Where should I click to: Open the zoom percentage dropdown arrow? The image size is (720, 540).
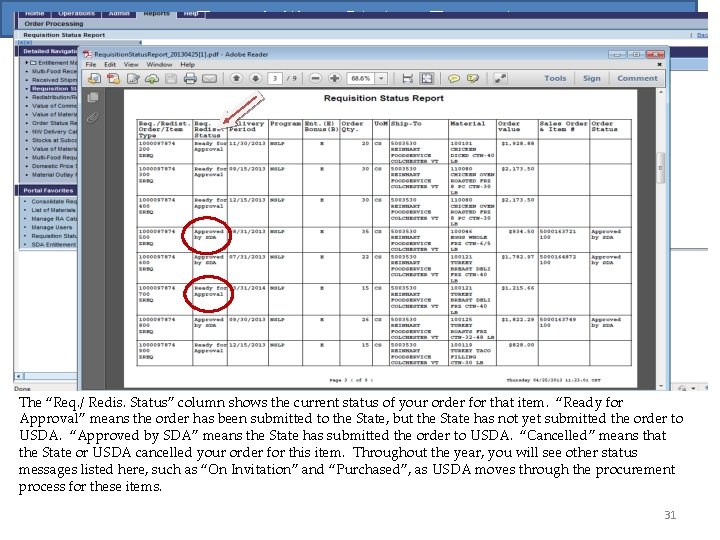click(x=381, y=79)
